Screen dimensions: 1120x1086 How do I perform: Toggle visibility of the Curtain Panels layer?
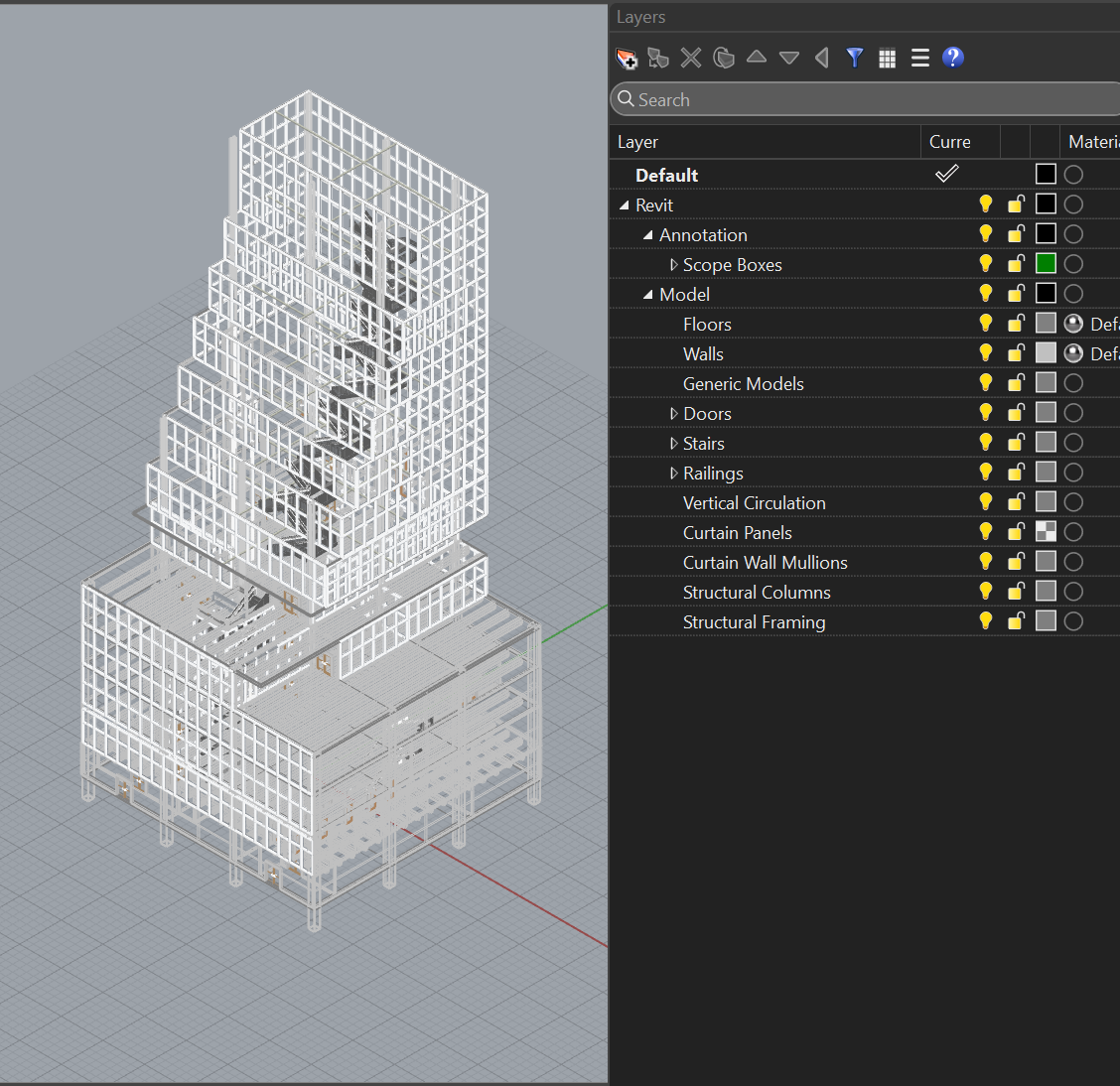click(985, 531)
